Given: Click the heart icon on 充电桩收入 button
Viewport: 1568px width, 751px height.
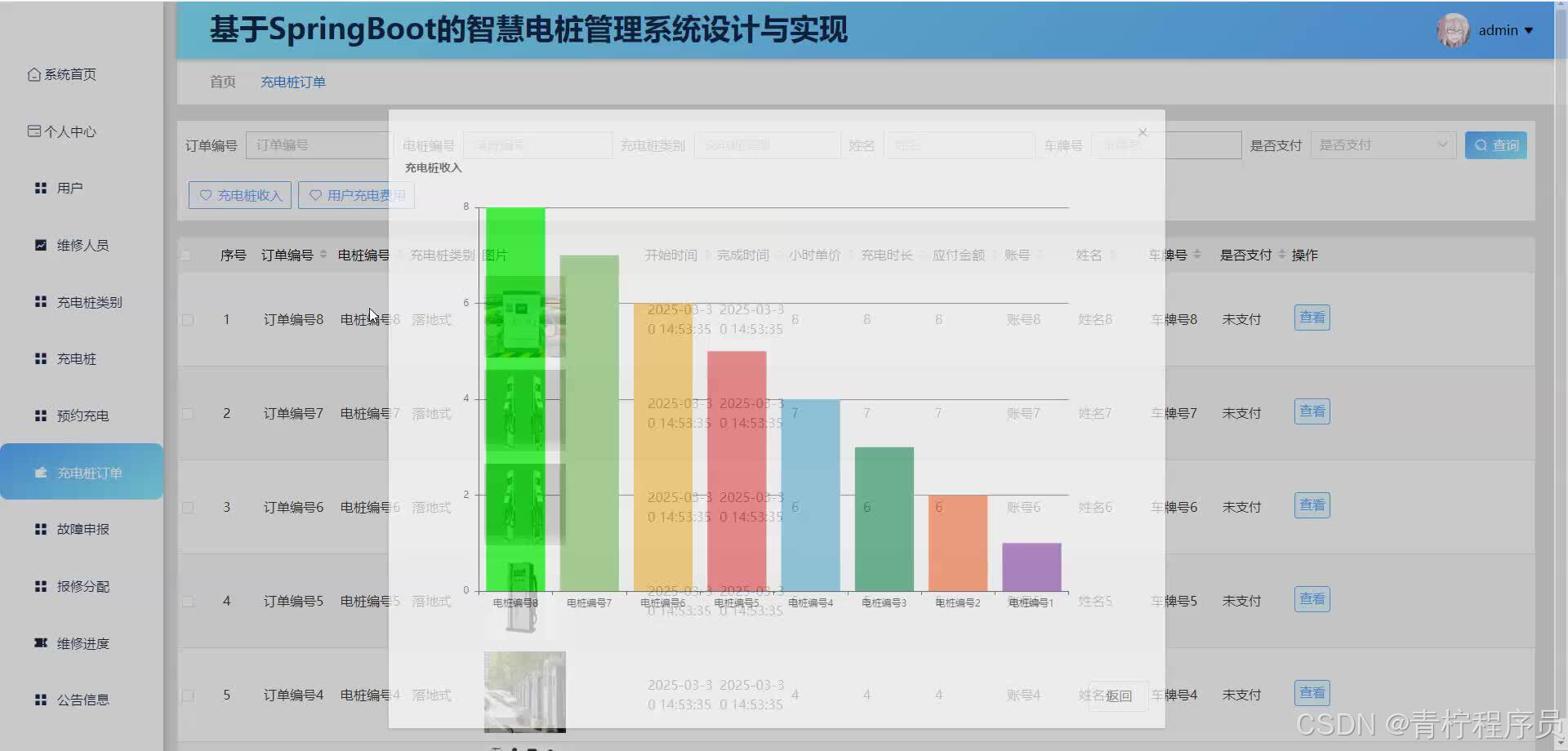Looking at the screenshot, I should [206, 195].
